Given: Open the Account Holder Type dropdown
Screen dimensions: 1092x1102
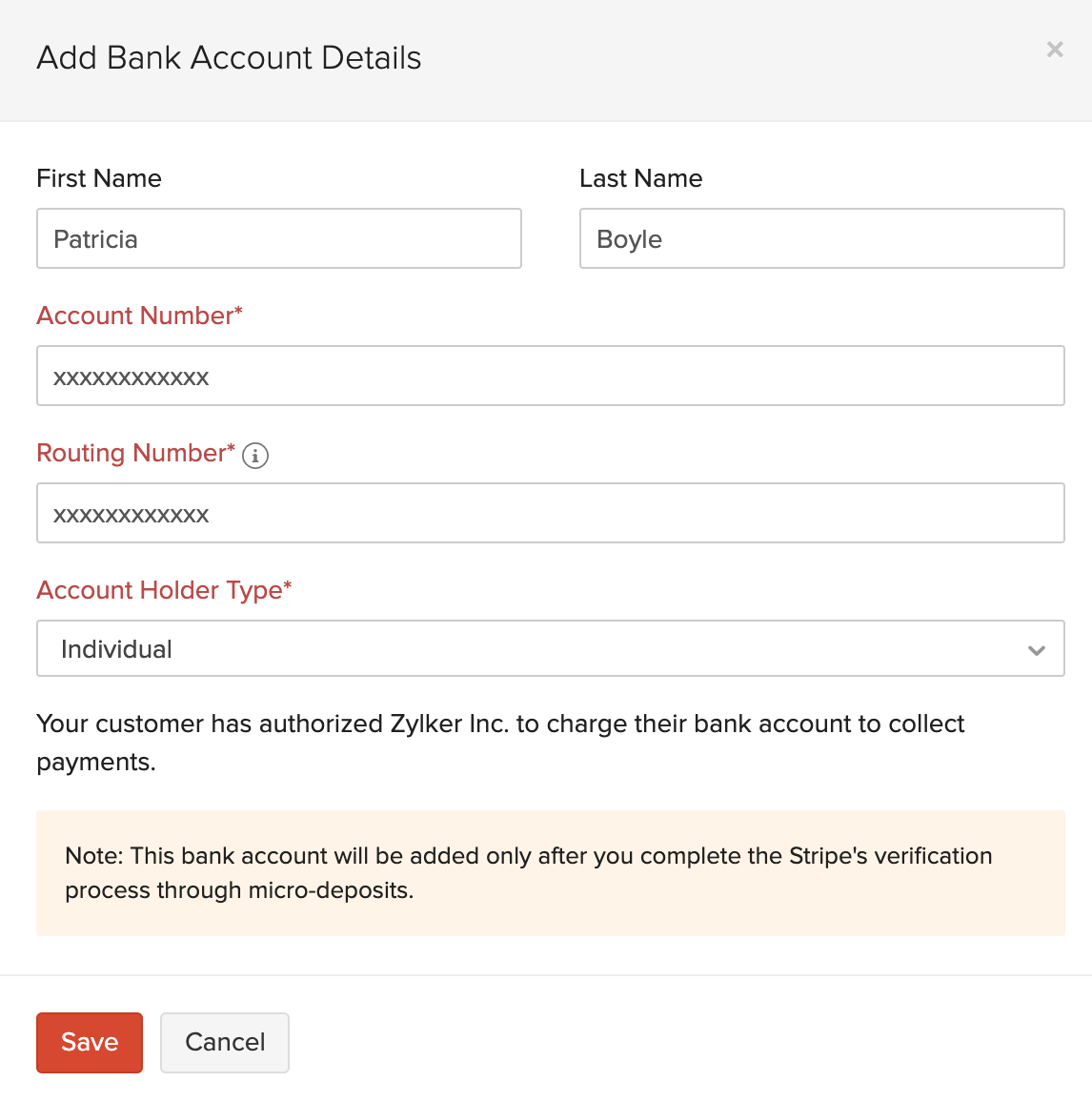Looking at the screenshot, I should click(x=551, y=648).
